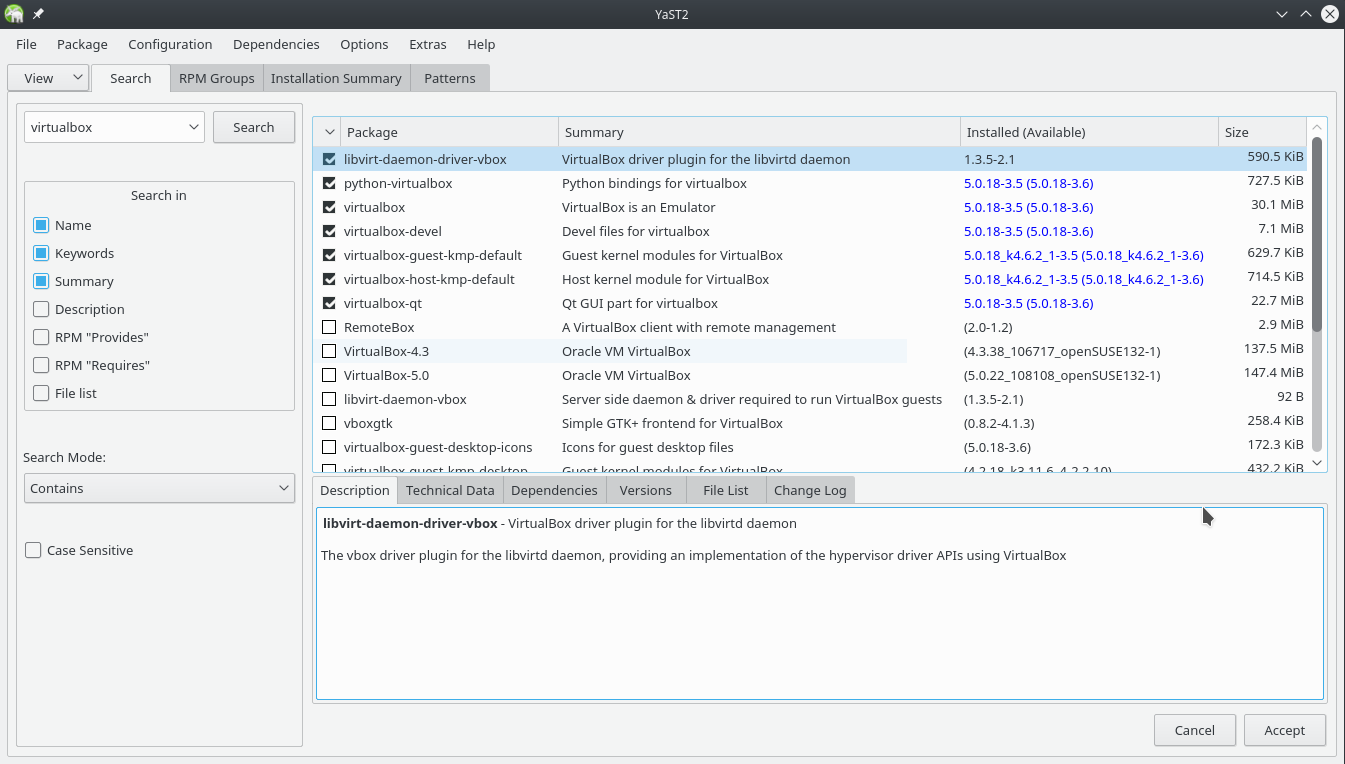Click the Cancel button
The height and width of the screenshot is (764, 1345).
point(1195,730)
